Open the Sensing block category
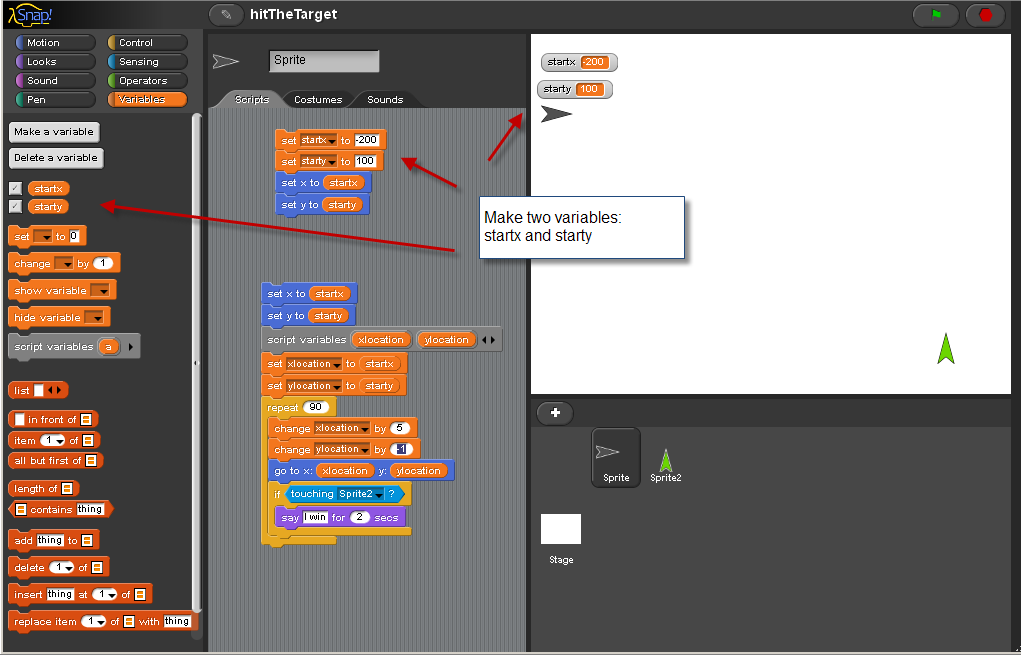Screen dimensions: 1021x655 click(147, 61)
